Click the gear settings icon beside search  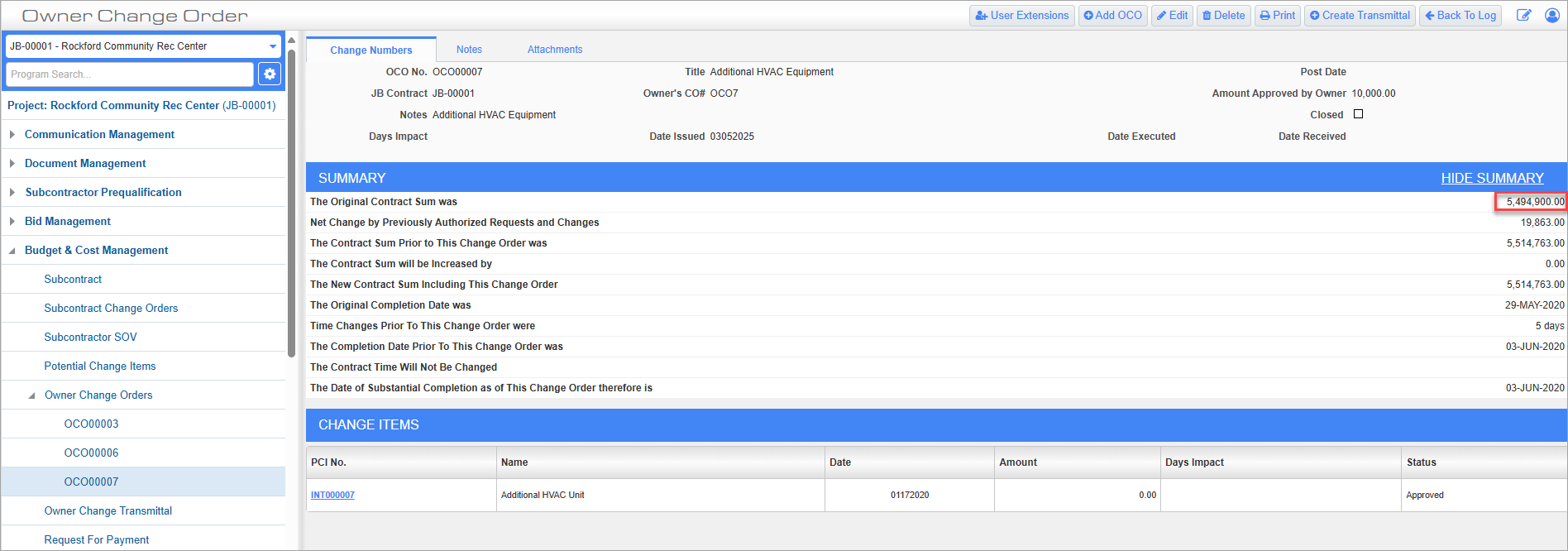270,74
